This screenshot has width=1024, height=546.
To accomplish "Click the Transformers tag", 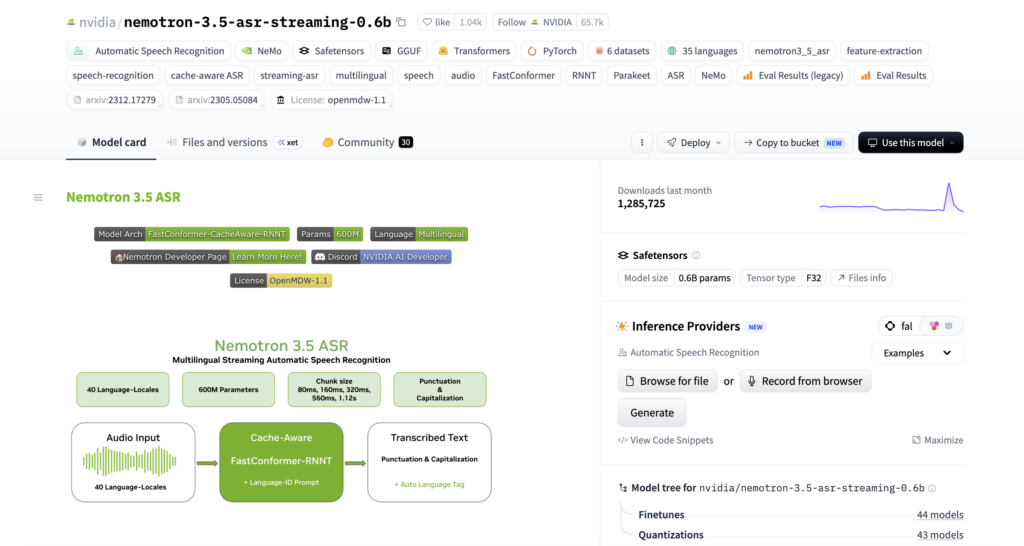I will pyautogui.click(x=474, y=51).
